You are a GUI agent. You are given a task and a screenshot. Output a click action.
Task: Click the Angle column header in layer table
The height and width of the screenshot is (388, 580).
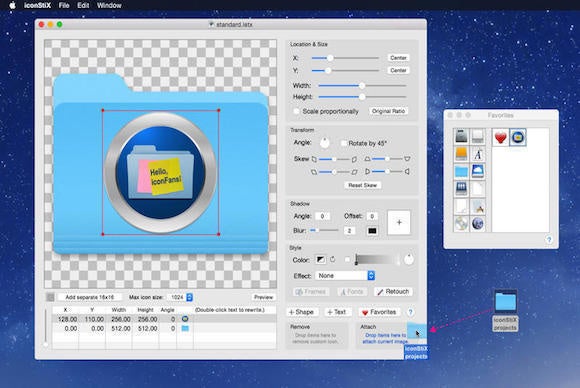point(168,310)
